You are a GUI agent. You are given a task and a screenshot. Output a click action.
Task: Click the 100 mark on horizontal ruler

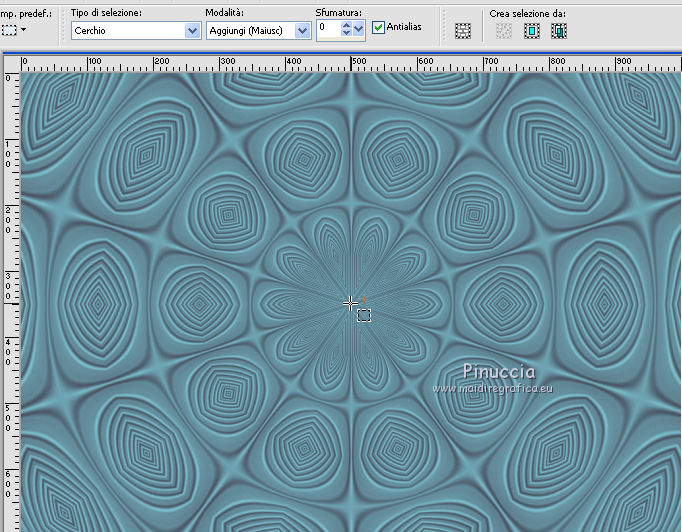(93, 62)
